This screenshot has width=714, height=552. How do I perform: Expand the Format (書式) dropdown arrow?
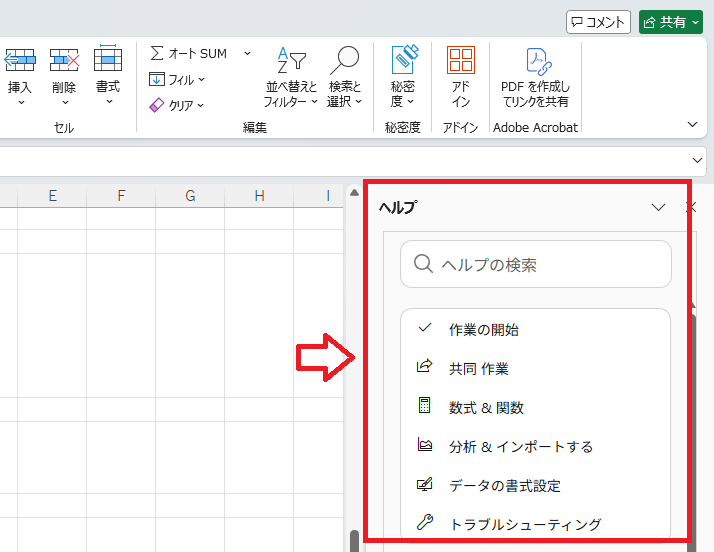[109, 102]
